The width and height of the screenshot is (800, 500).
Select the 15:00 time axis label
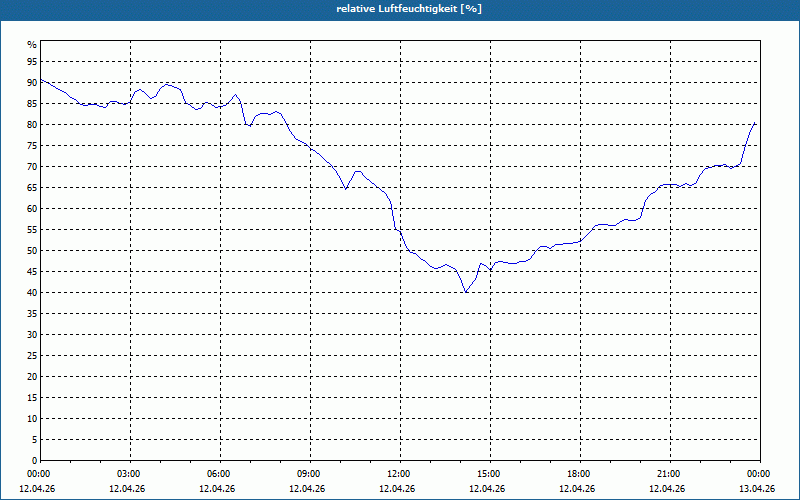point(487,474)
